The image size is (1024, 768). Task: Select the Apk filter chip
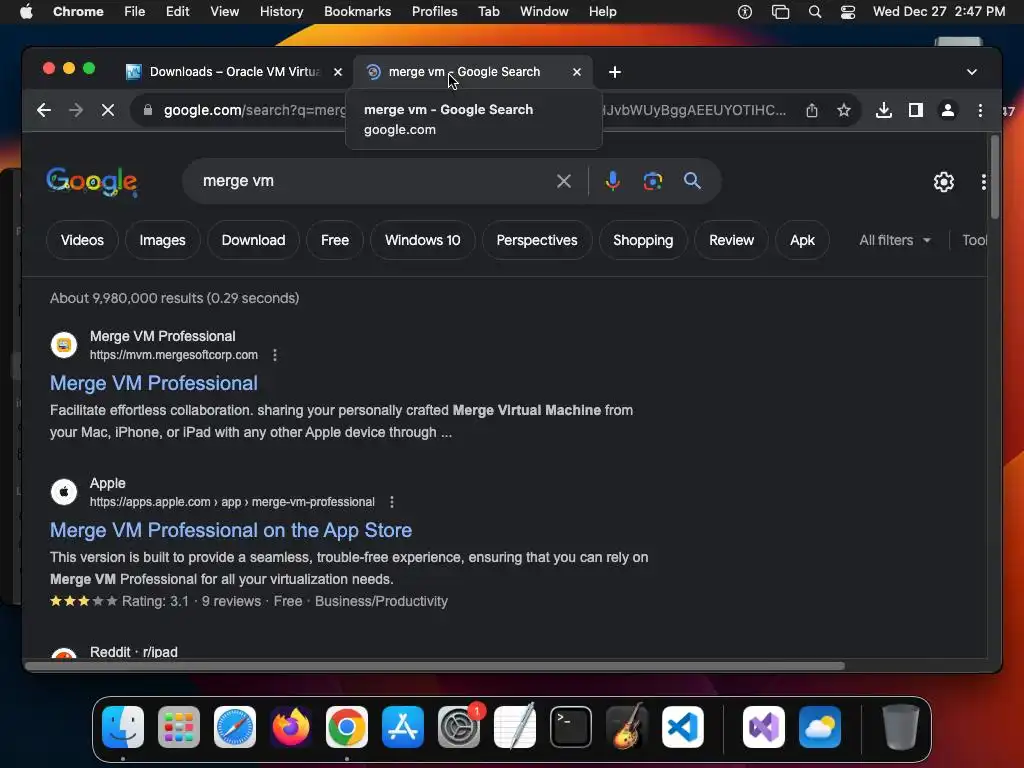tap(802, 240)
